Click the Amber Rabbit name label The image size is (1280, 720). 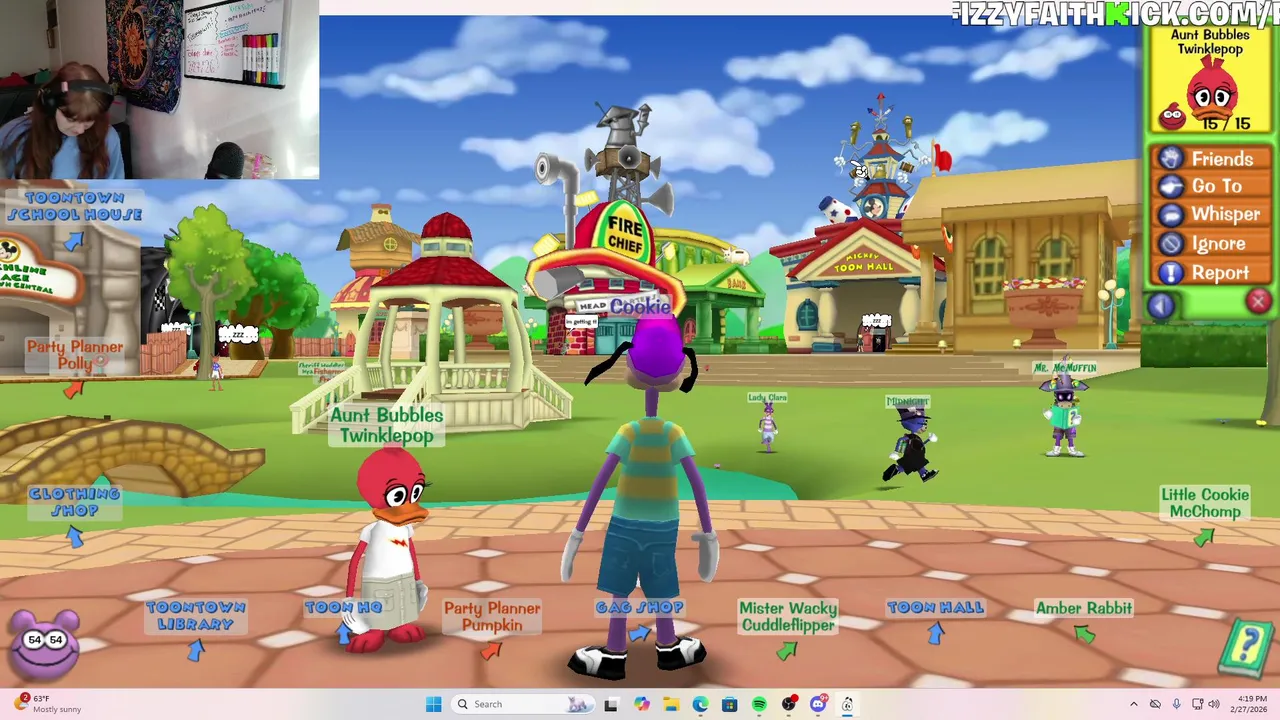pos(1084,607)
